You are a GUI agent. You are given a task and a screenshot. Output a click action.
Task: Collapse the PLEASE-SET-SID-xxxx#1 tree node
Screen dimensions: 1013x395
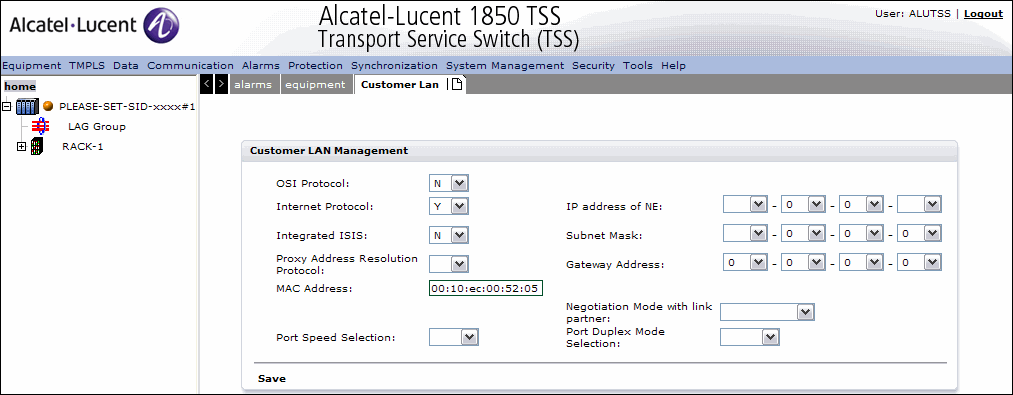click(7, 106)
